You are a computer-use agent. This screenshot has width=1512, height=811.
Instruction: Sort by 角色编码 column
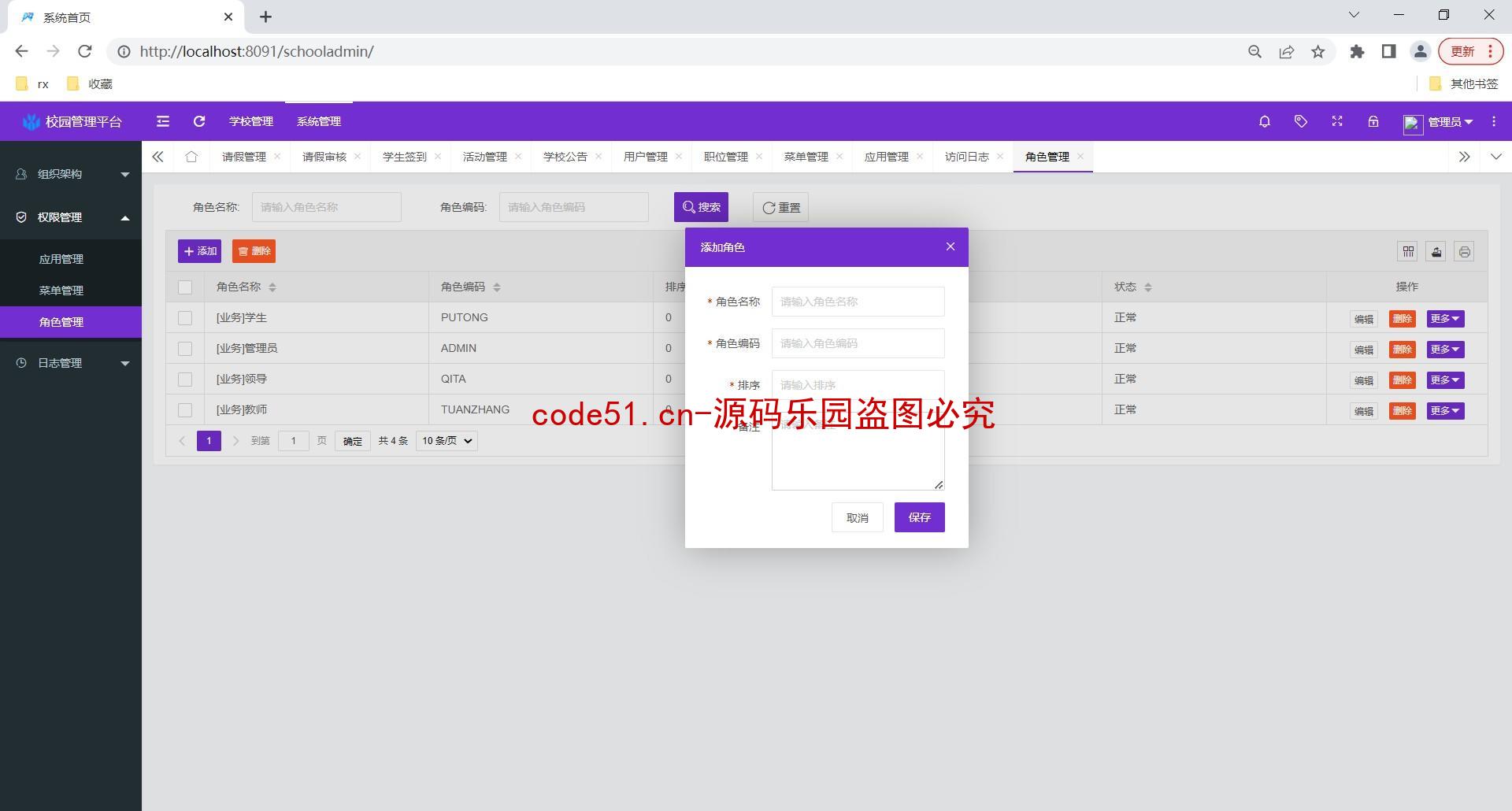tap(497, 287)
